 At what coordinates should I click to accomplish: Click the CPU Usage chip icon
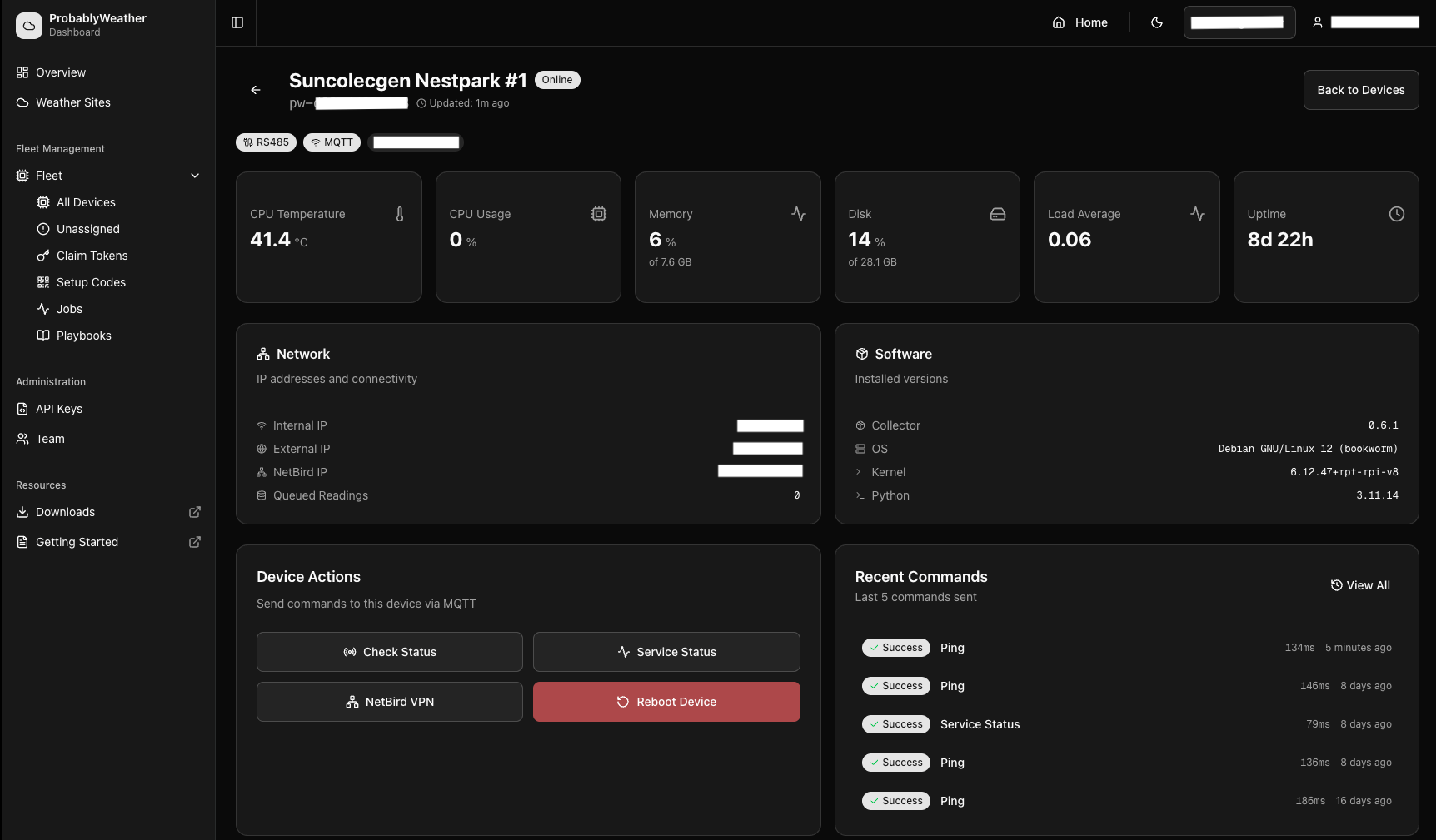pos(599,214)
